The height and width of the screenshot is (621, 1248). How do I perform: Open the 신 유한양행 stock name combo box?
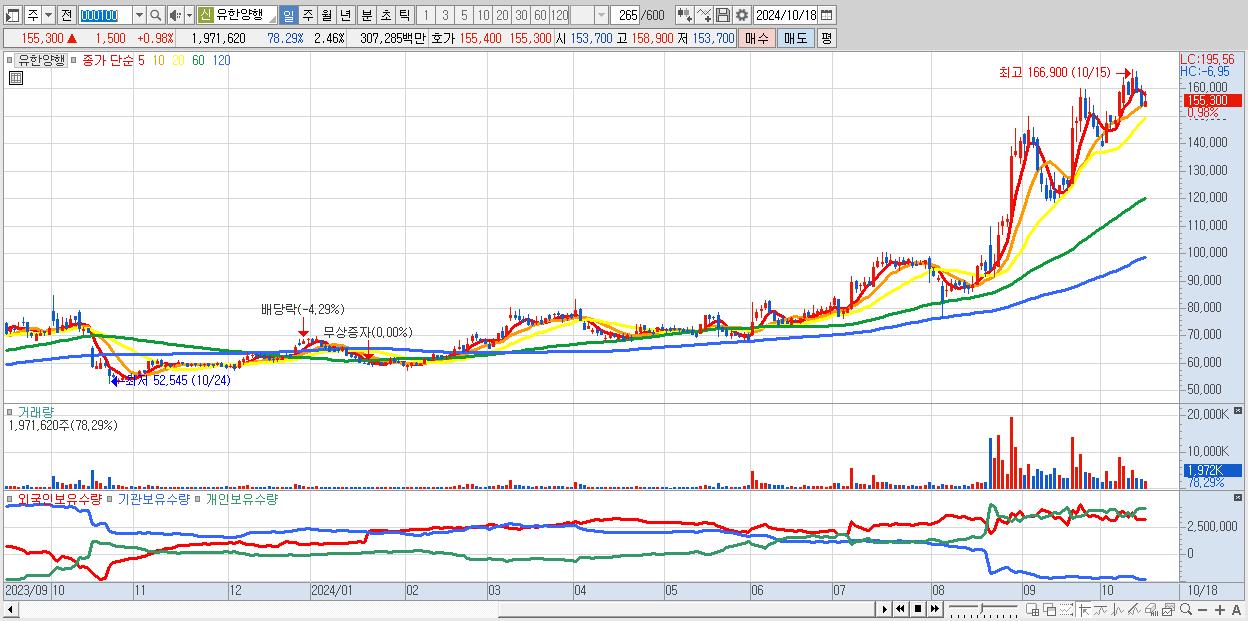coord(236,15)
